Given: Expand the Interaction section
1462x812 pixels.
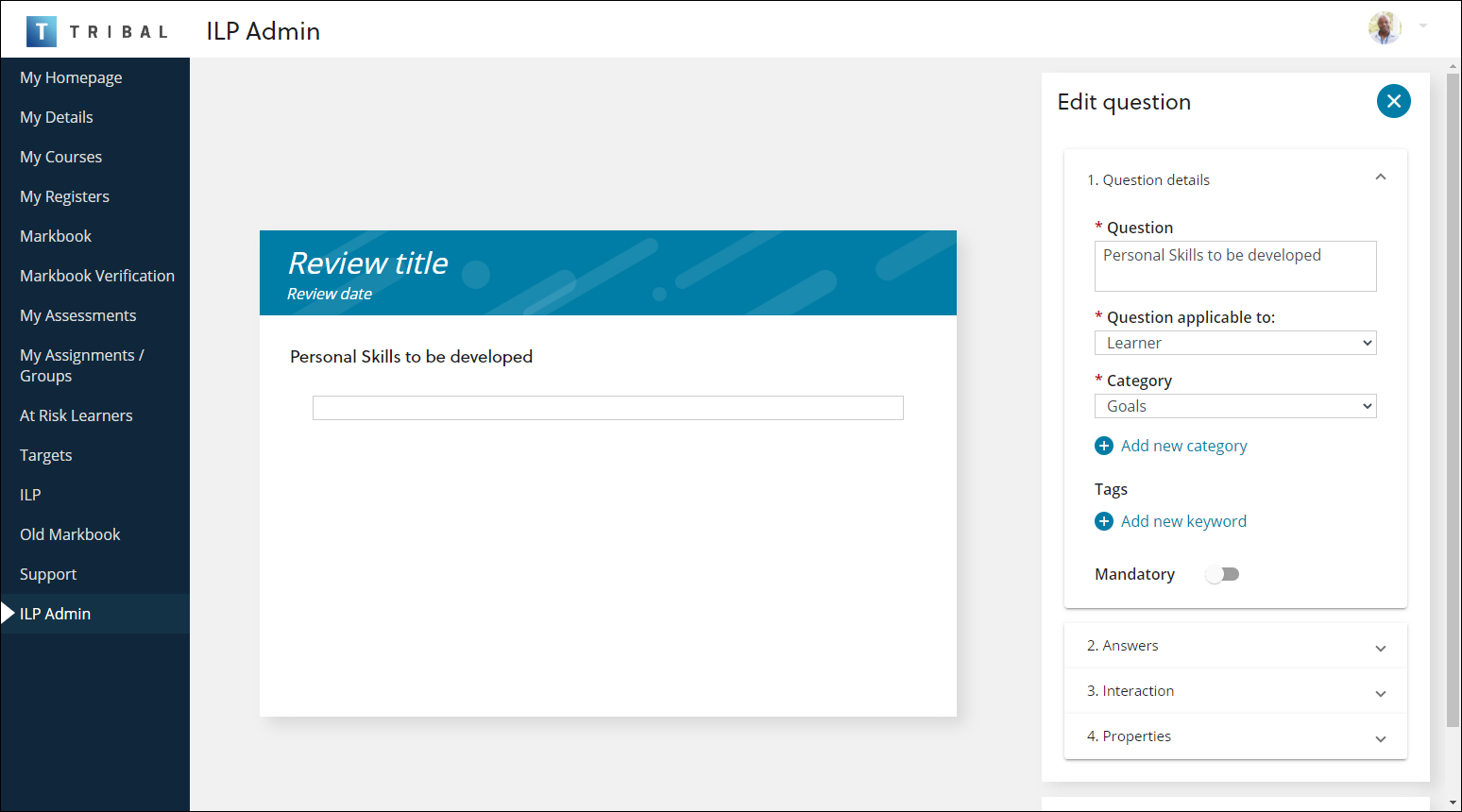Looking at the screenshot, I should 1380,692.
